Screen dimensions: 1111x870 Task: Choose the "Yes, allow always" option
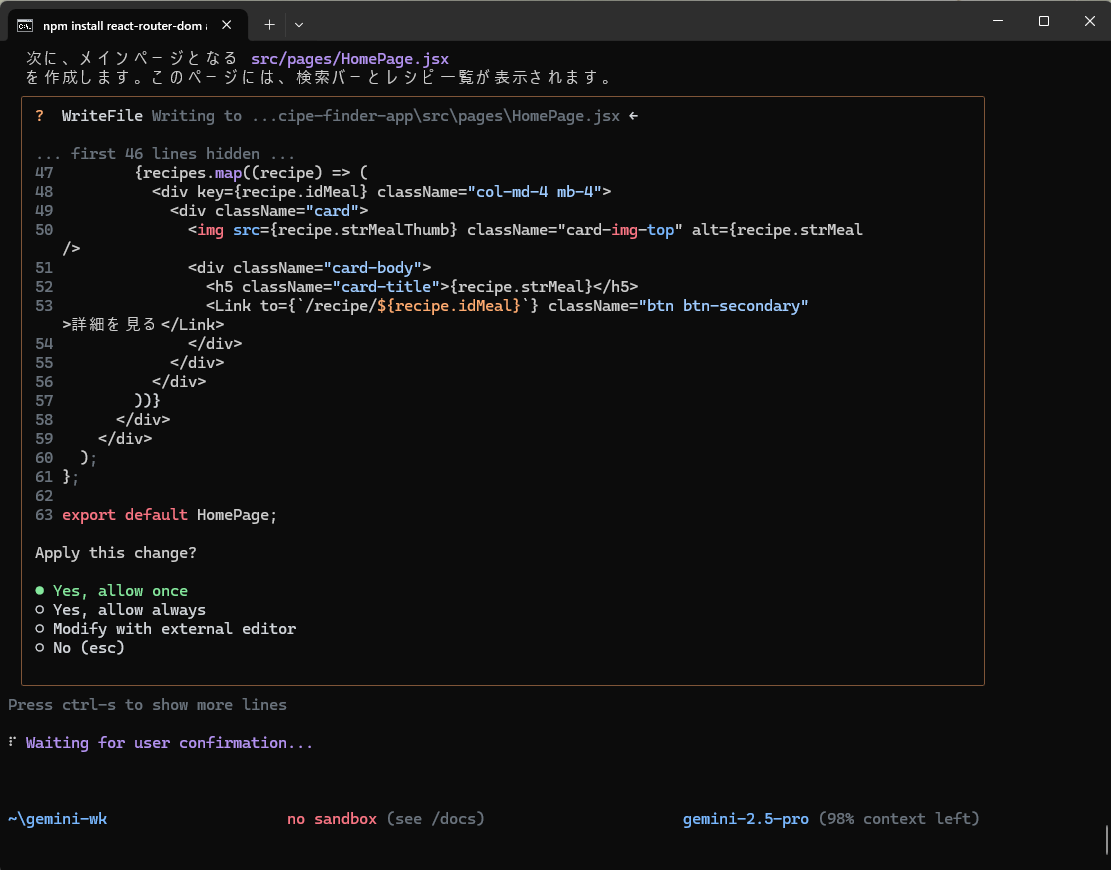129,610
